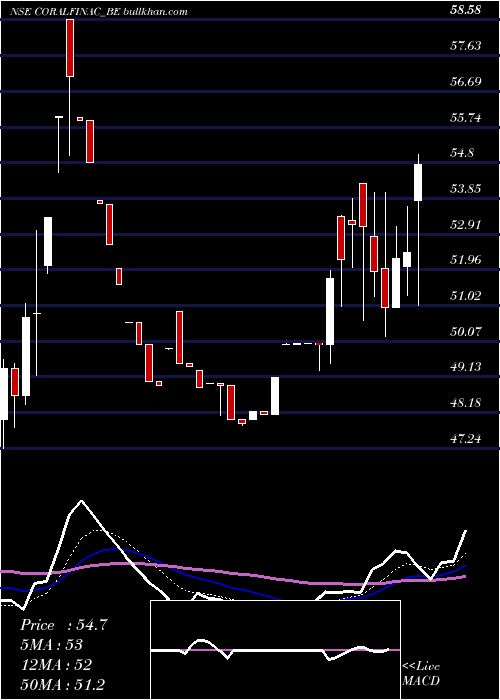Click the 47.24 price axis label

coord(466,439)
